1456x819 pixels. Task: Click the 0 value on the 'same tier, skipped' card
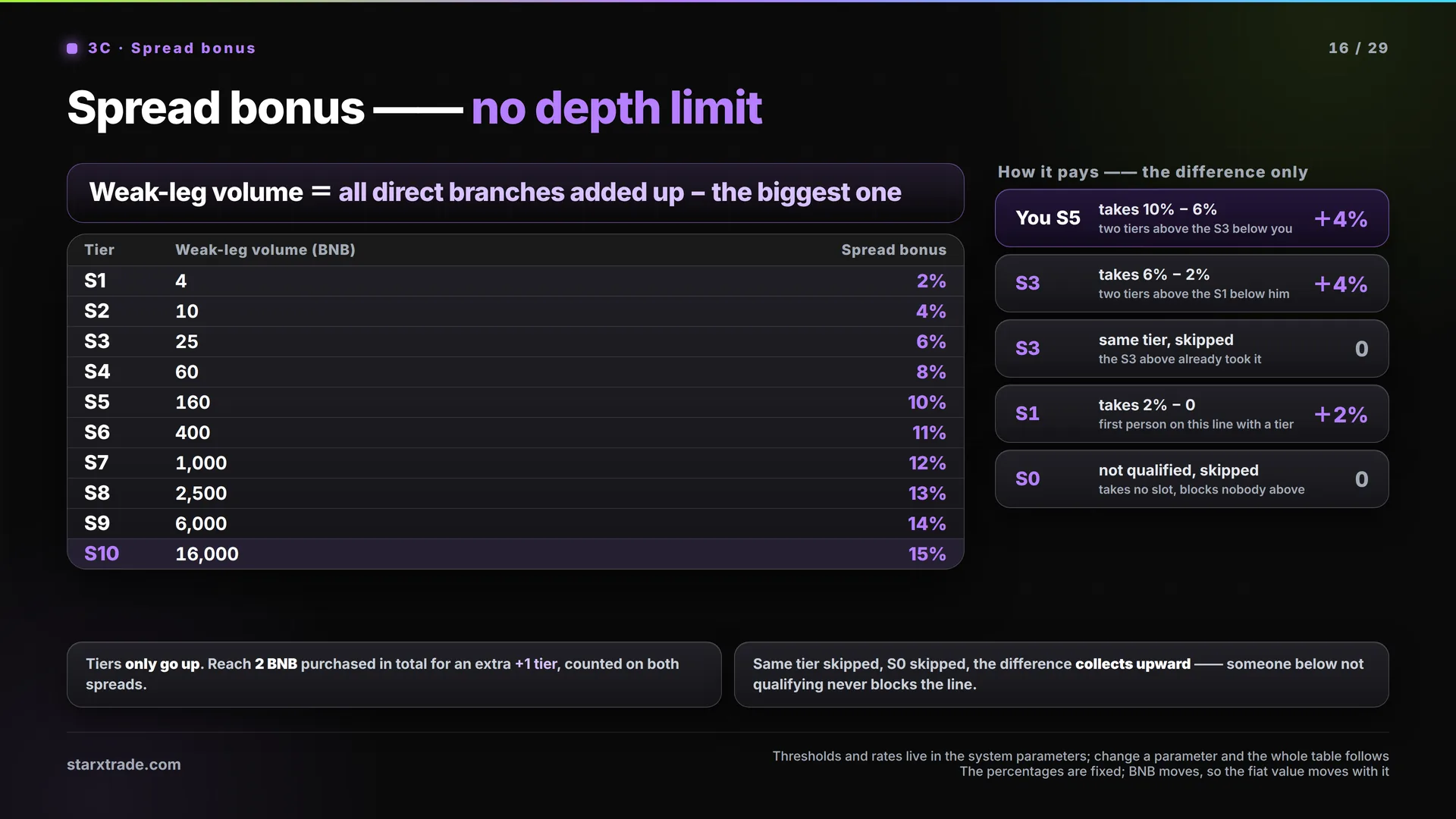[x=1361, y=349]
